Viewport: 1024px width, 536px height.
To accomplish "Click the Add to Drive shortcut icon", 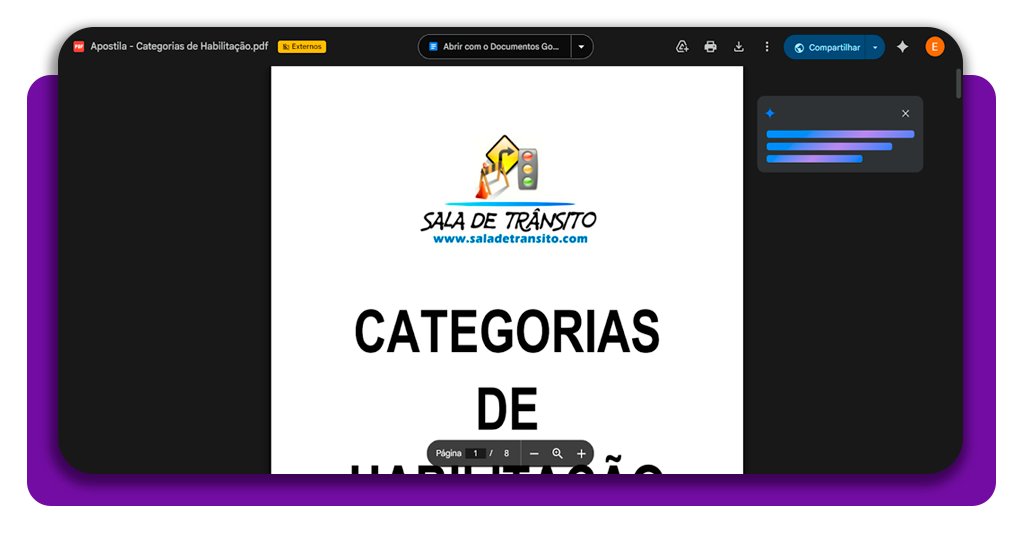I will [682, 47].
